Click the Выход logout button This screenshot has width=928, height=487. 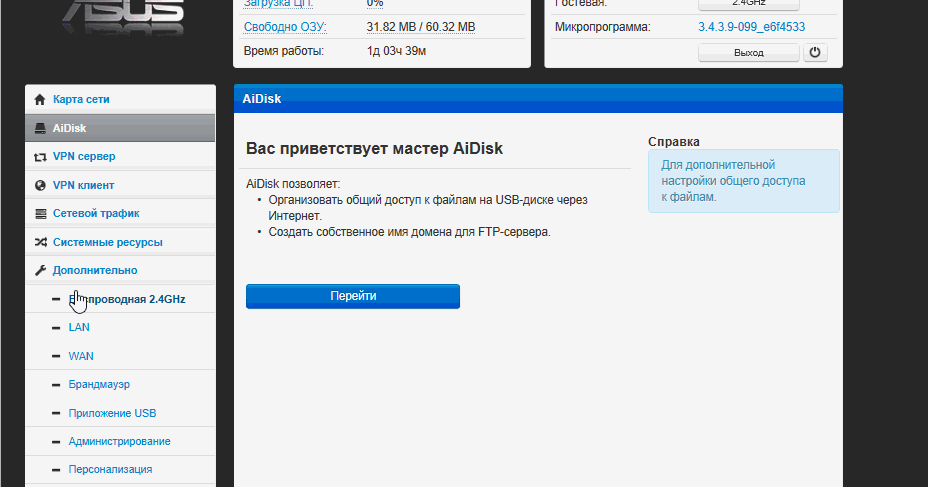(749, 52)
